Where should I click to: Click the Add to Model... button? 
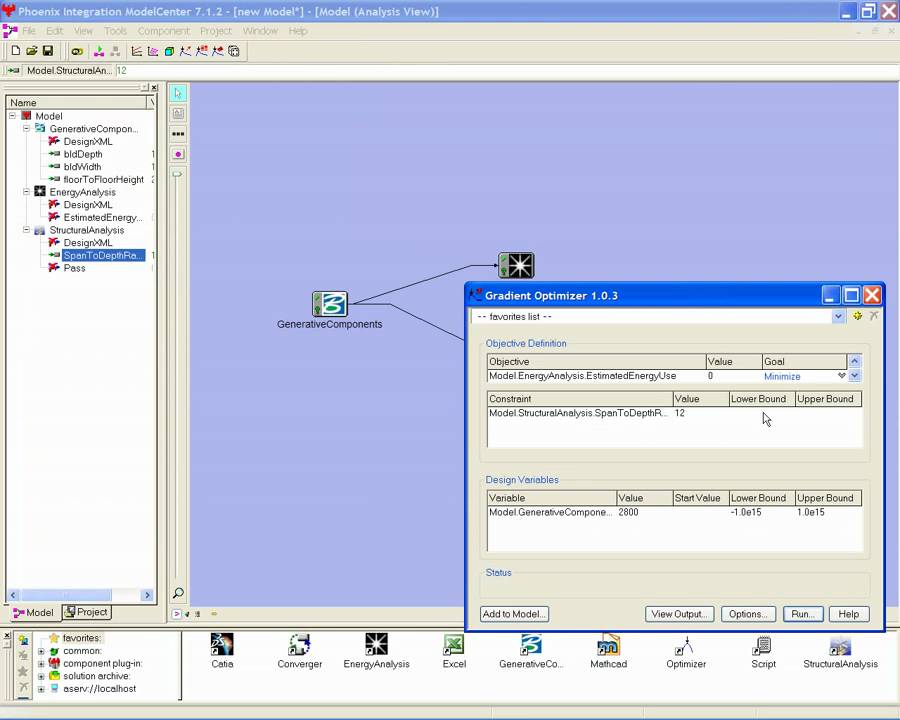coord(514,614)
